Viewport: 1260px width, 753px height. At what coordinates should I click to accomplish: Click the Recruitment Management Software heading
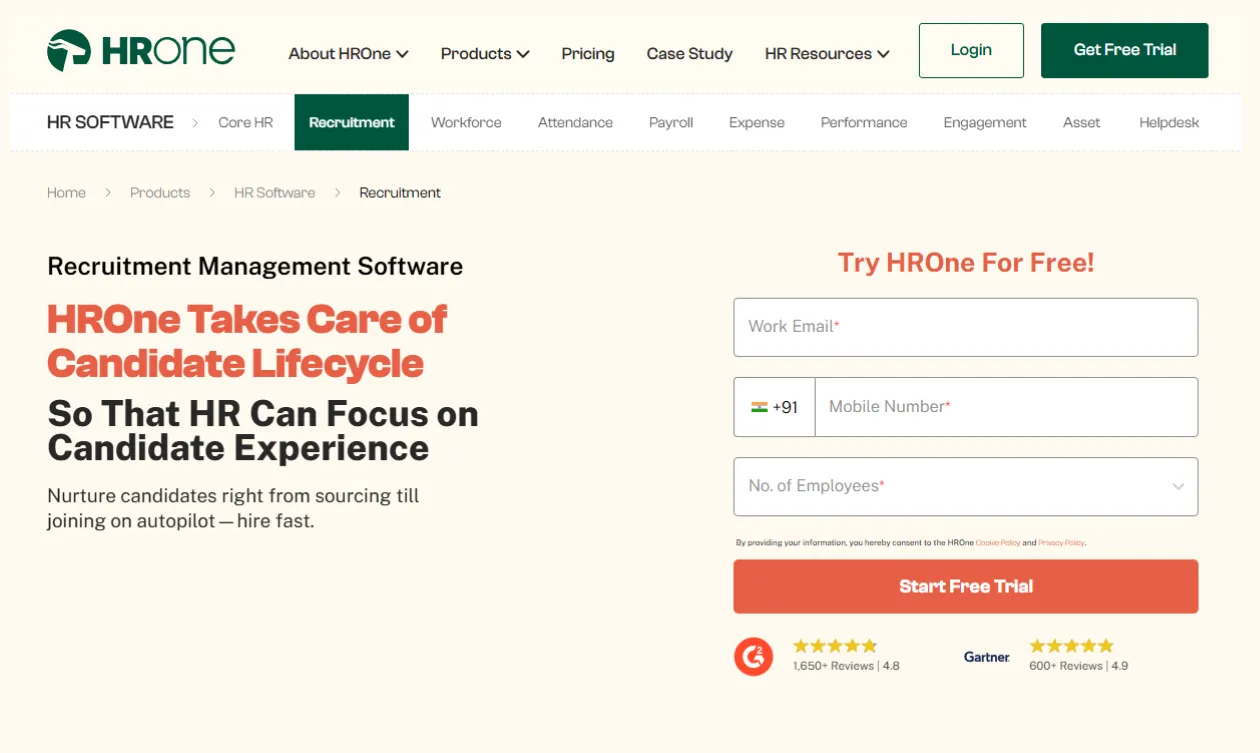tap(255, 267)
